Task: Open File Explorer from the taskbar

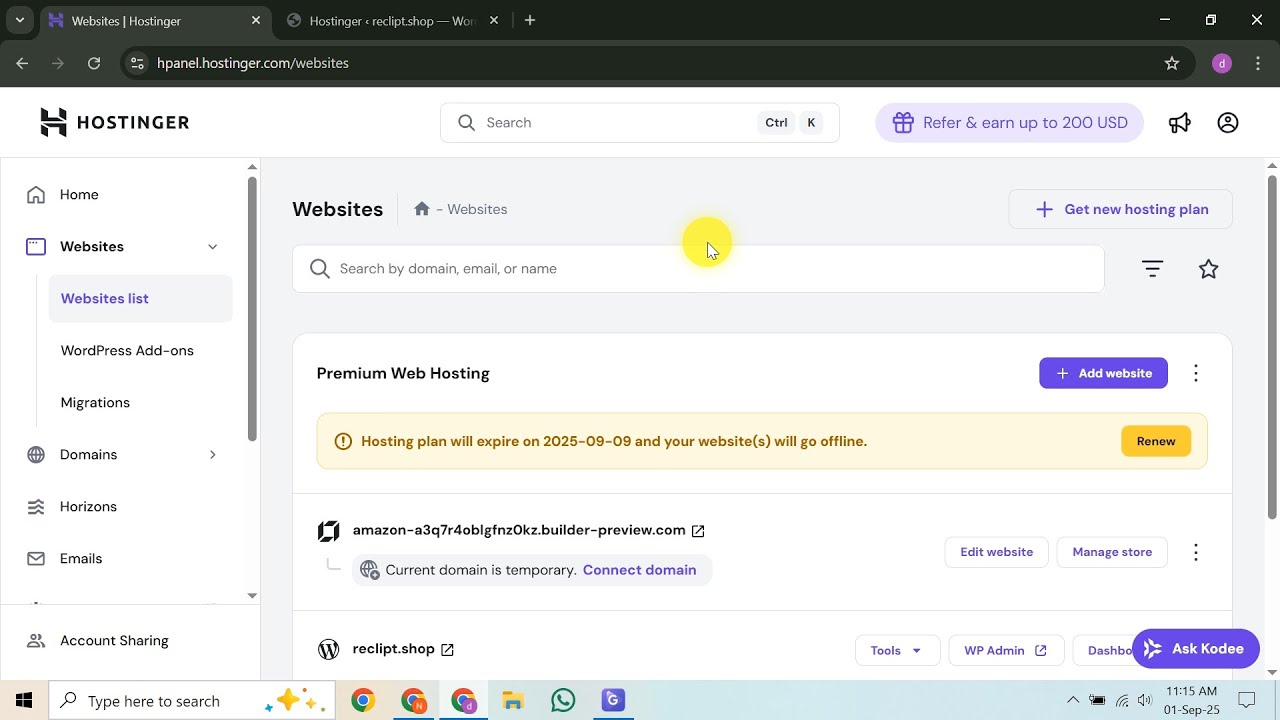Action: click(513, 701)
